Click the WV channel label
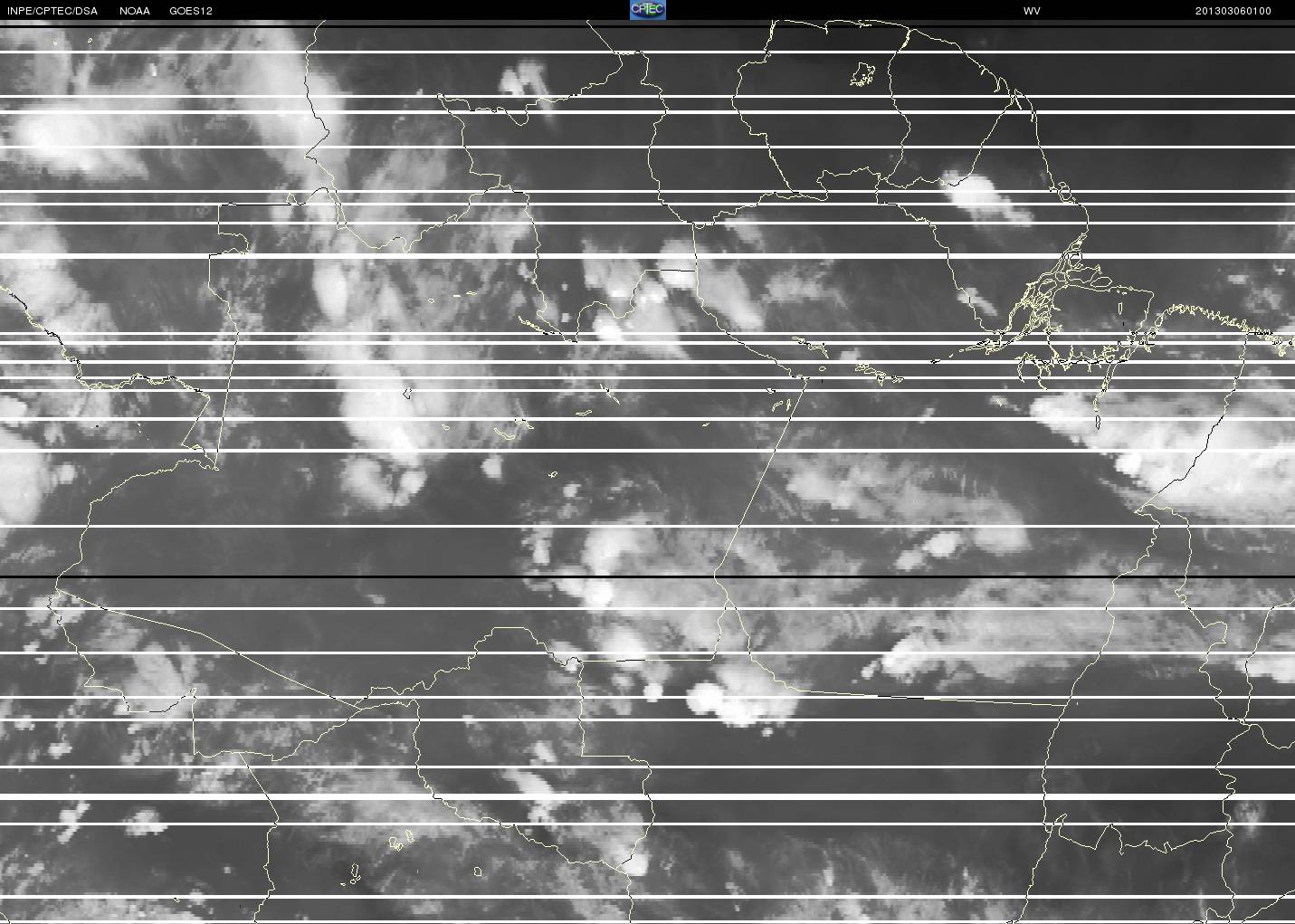The width and height of the screenshot is (1295, 924). pyautogui.click(x=1032, y=11)
